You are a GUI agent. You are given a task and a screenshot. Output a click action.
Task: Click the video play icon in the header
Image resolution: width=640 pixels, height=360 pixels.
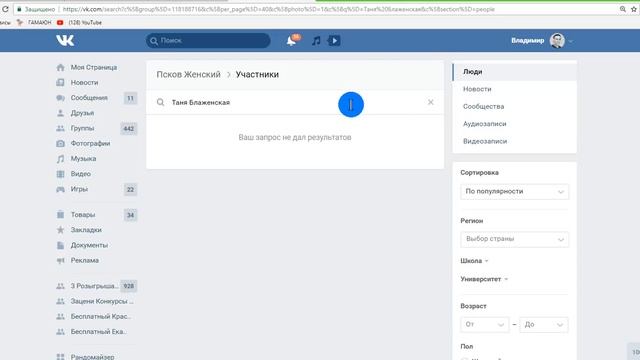click(x=334, y=40)
